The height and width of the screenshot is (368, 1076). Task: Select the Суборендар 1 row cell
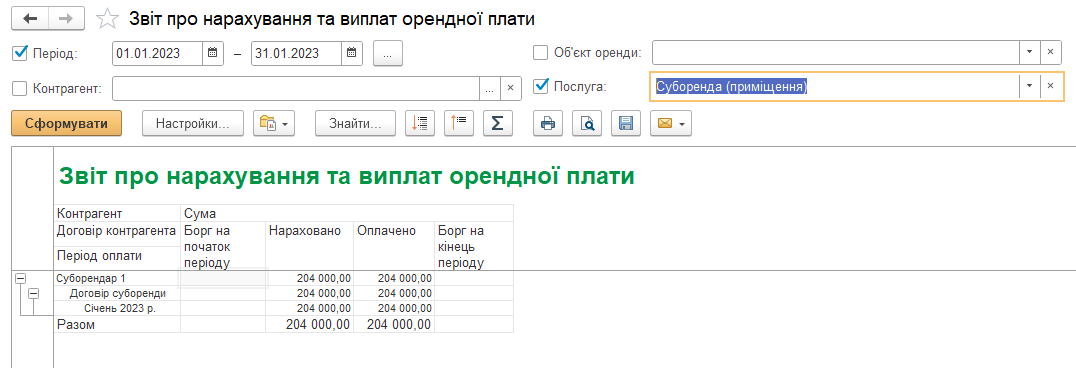[x=117, y=278]
